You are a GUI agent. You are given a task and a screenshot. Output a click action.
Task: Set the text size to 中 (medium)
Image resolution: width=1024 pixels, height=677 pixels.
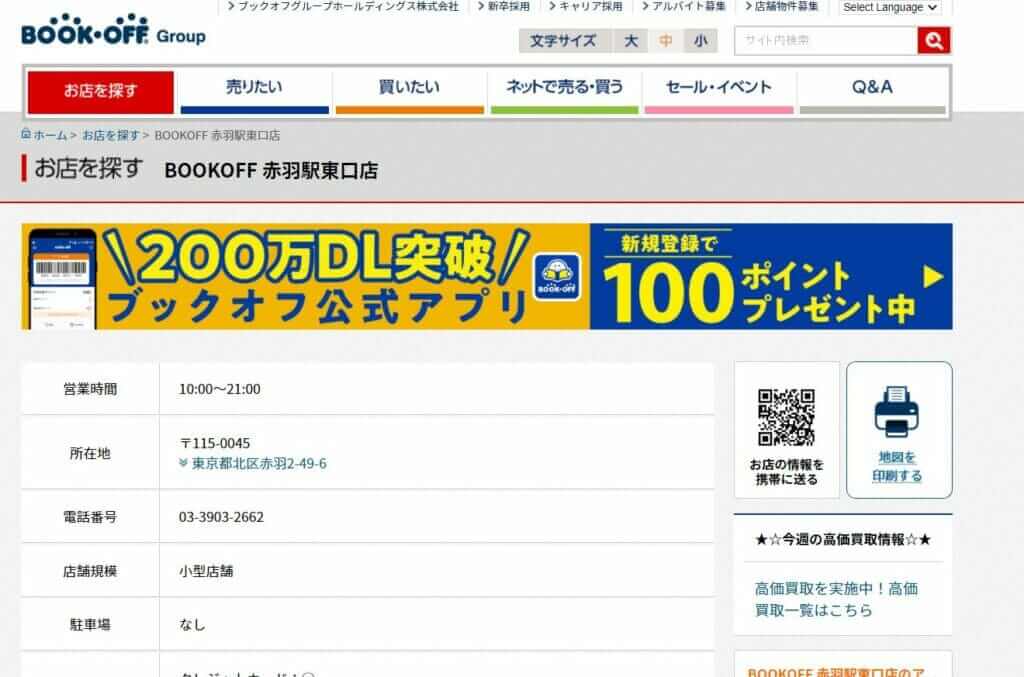(x=665, y=41)
